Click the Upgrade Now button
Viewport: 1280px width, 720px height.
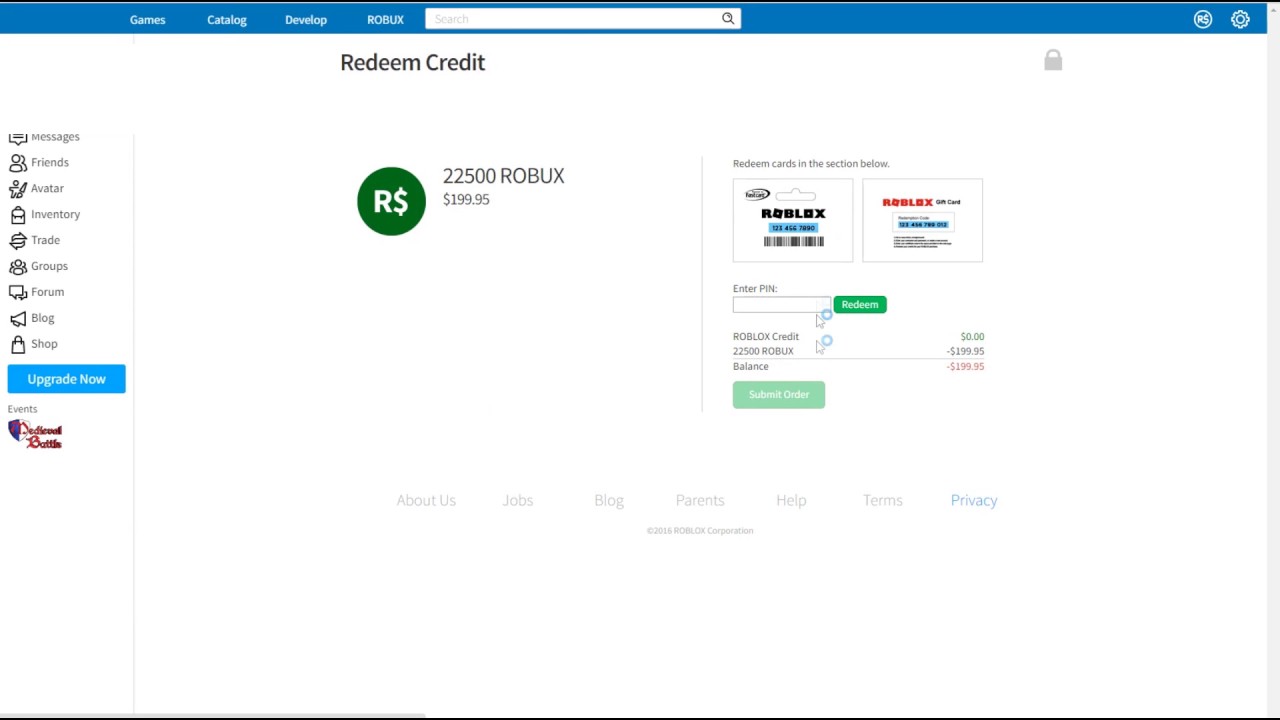(x=66, y=379)
